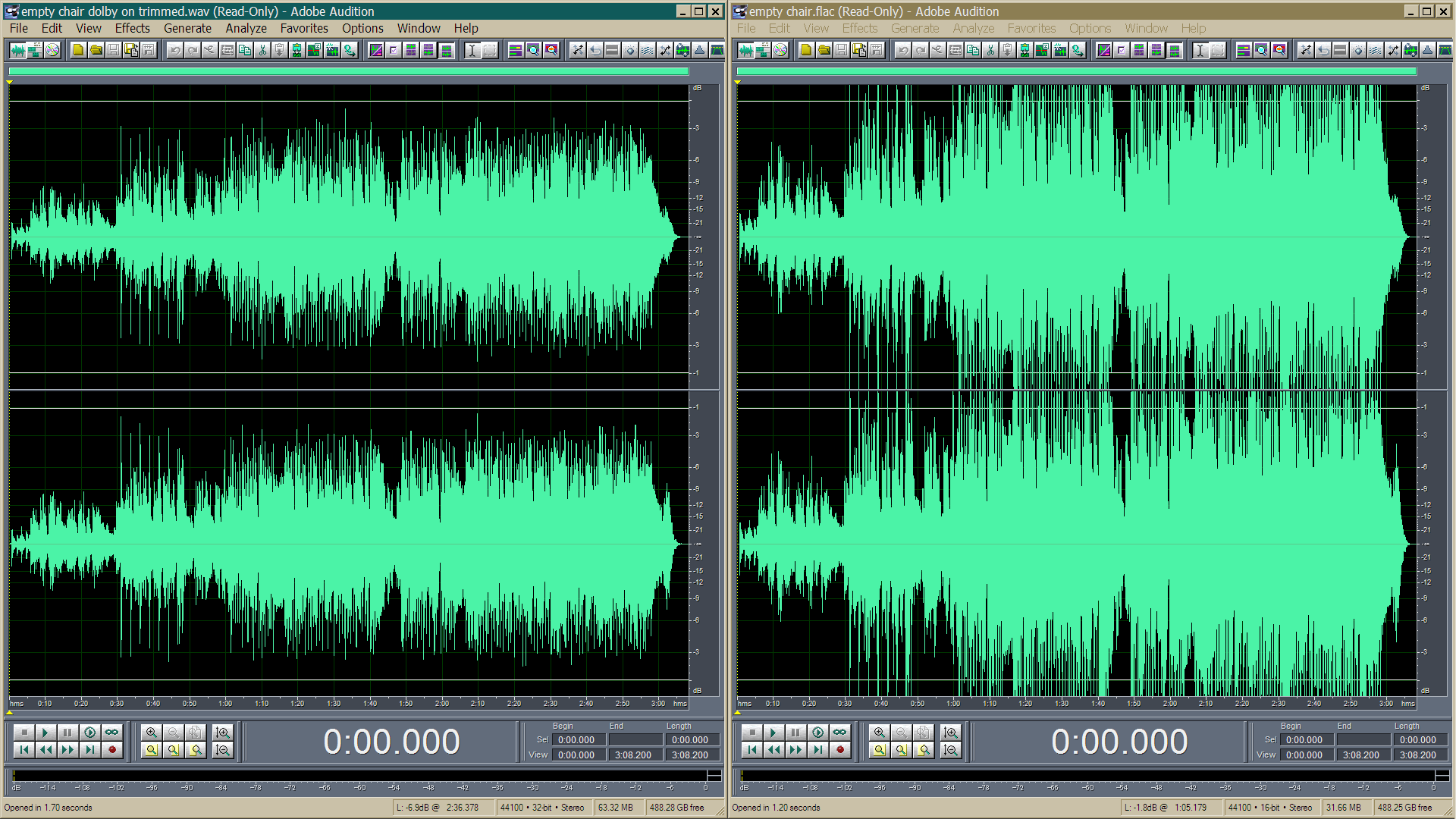Screen dimensions: 1456x819
Task: Click Rewind in left window transport
Action: click(45, 749)
